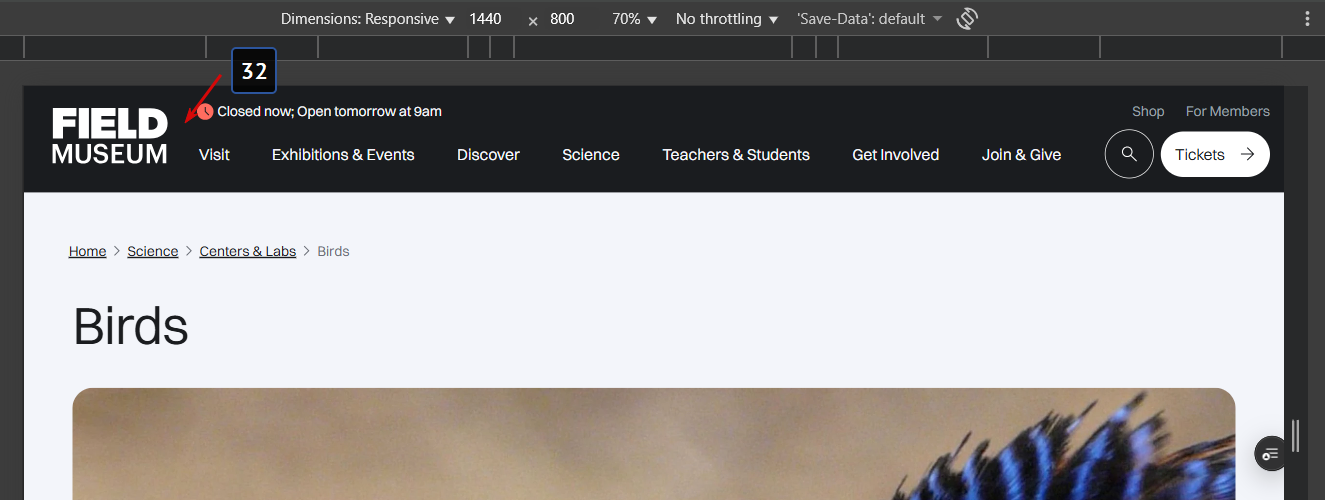
Task: Open the Science nav menu
Action: [591, 155]
